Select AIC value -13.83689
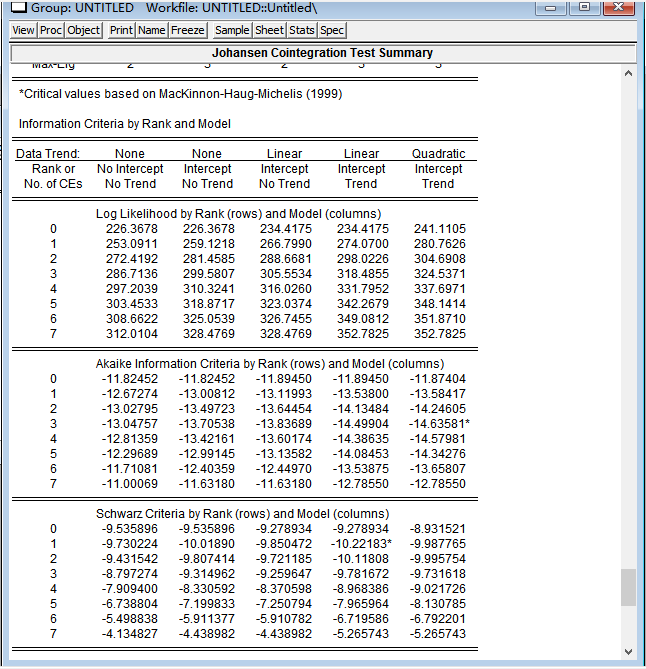Screen dimensions: 646x669 point(284,424)
